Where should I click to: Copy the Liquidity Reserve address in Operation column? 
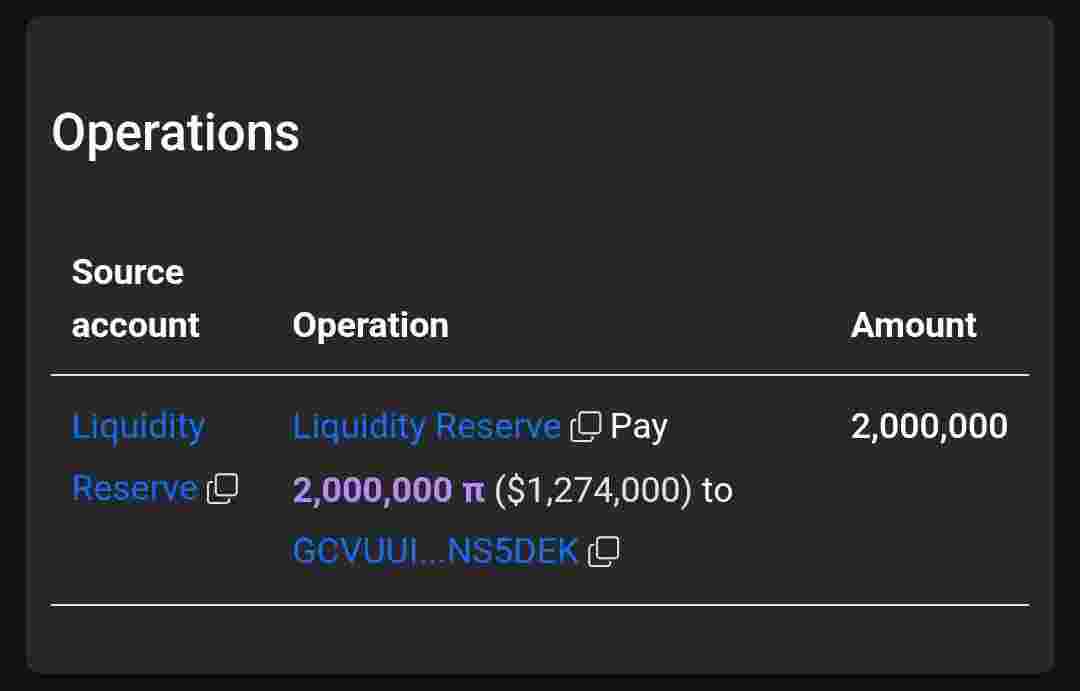pyautogui.click(x=586, y=426)
